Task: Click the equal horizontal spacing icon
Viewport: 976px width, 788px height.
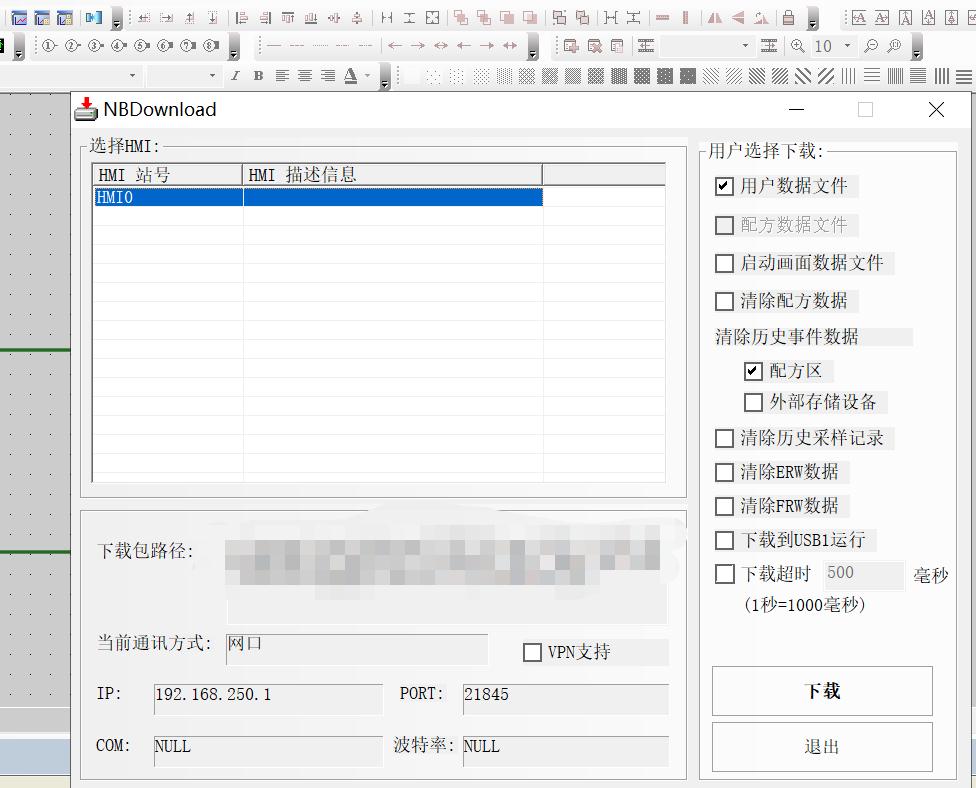Action: [x=611, y=18]
